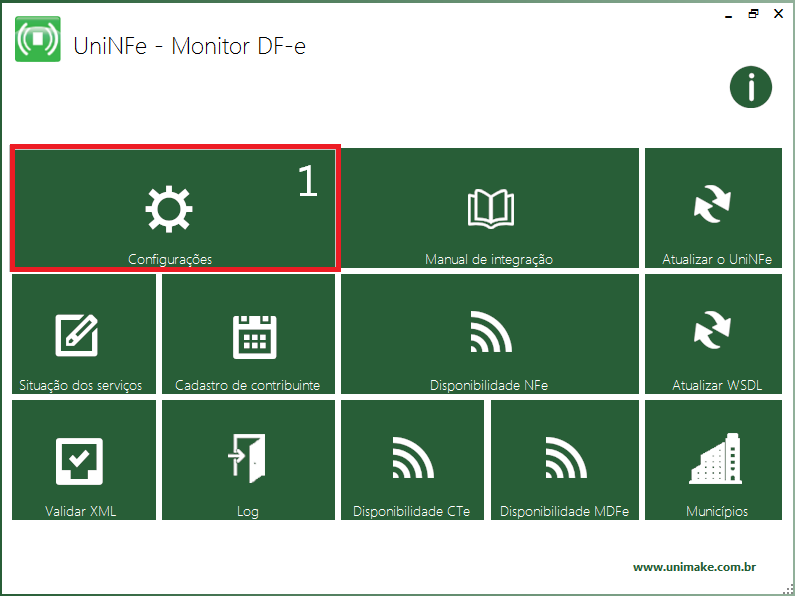Viewport: 795px width, 596px height.
Task: Open the Configurações gear tile
Action: (x=174, y=208)
